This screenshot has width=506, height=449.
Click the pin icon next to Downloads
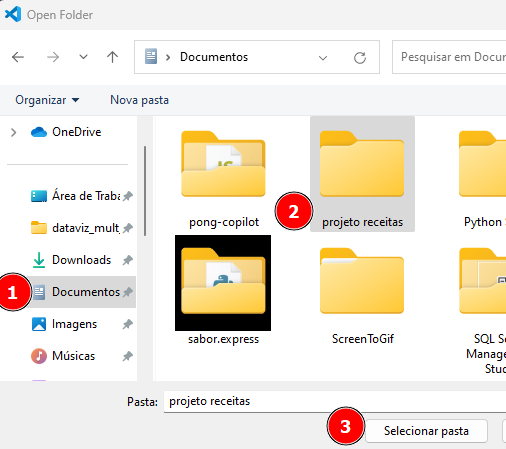[x=128, y=260]
